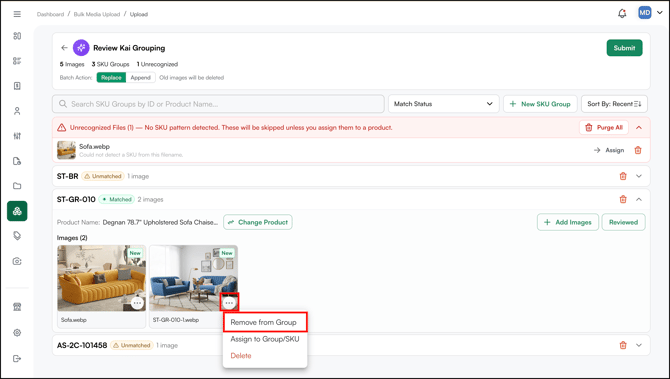Select the Append batch action
Image resolution: width=670 pixels, height=379 pixels.
(x=141, y=77)
